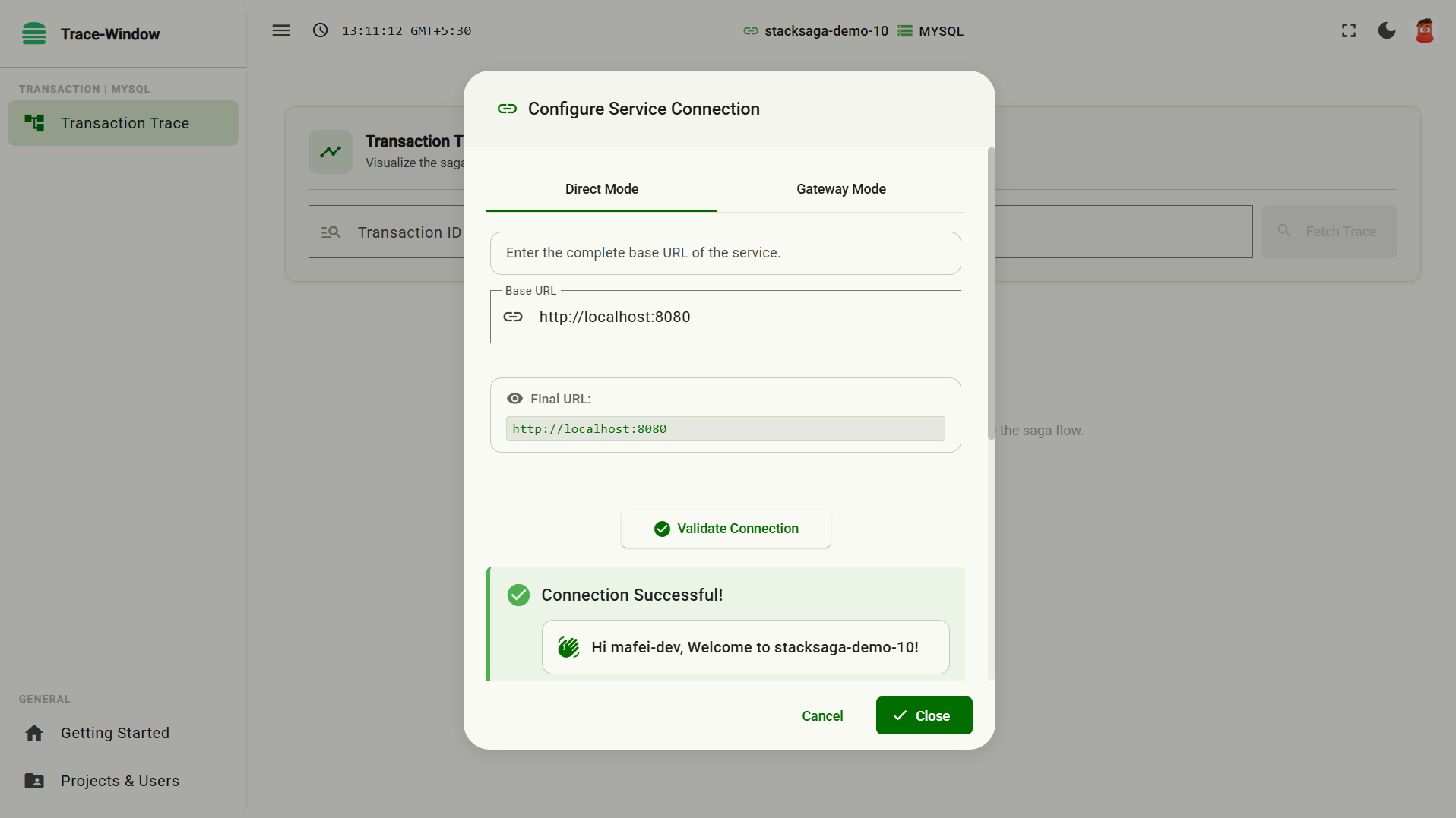
Task: Click the waving hand welcome icon
Action: [568, 647]
